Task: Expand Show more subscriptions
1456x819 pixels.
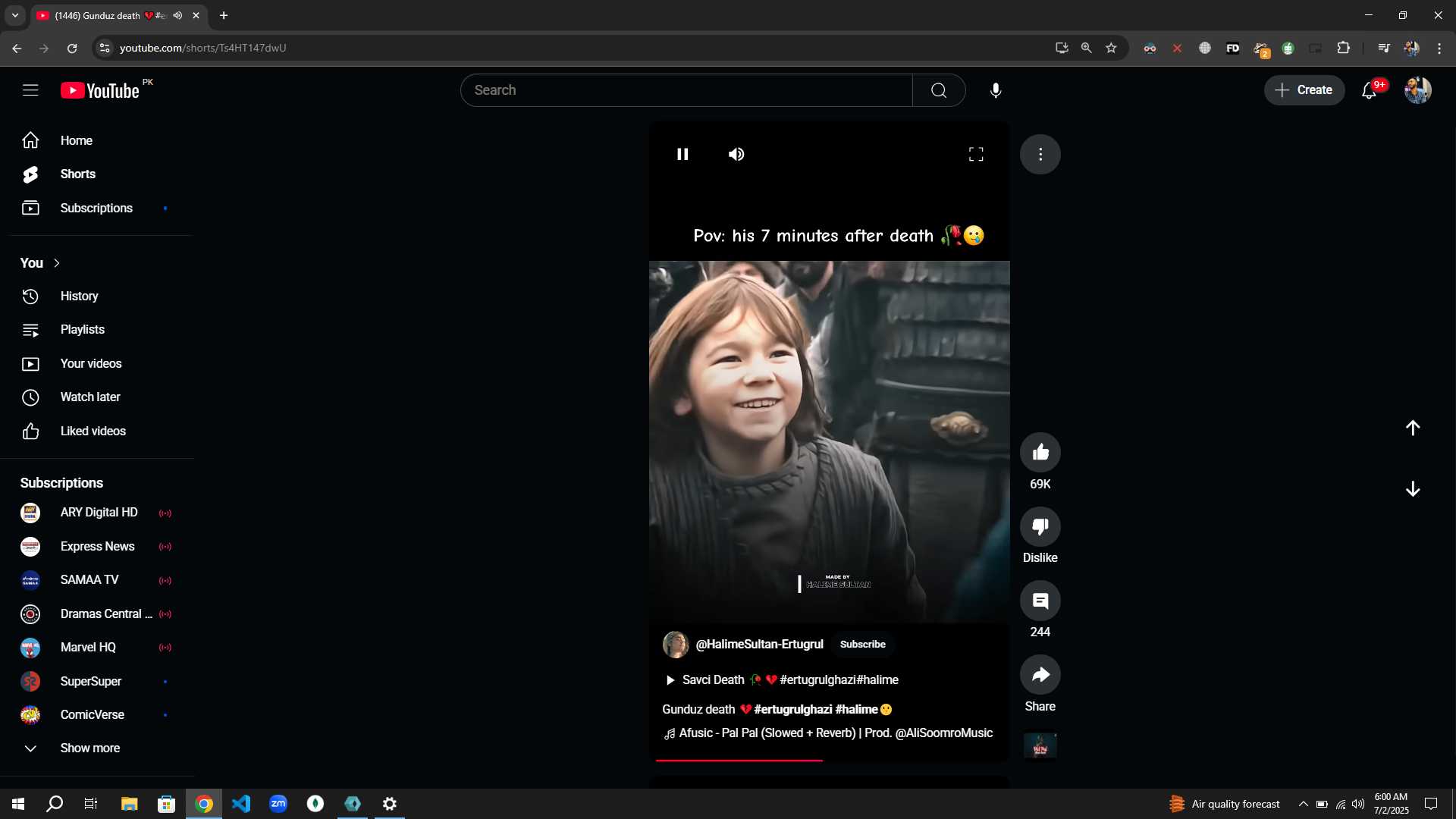Action: tap(96, 748)
